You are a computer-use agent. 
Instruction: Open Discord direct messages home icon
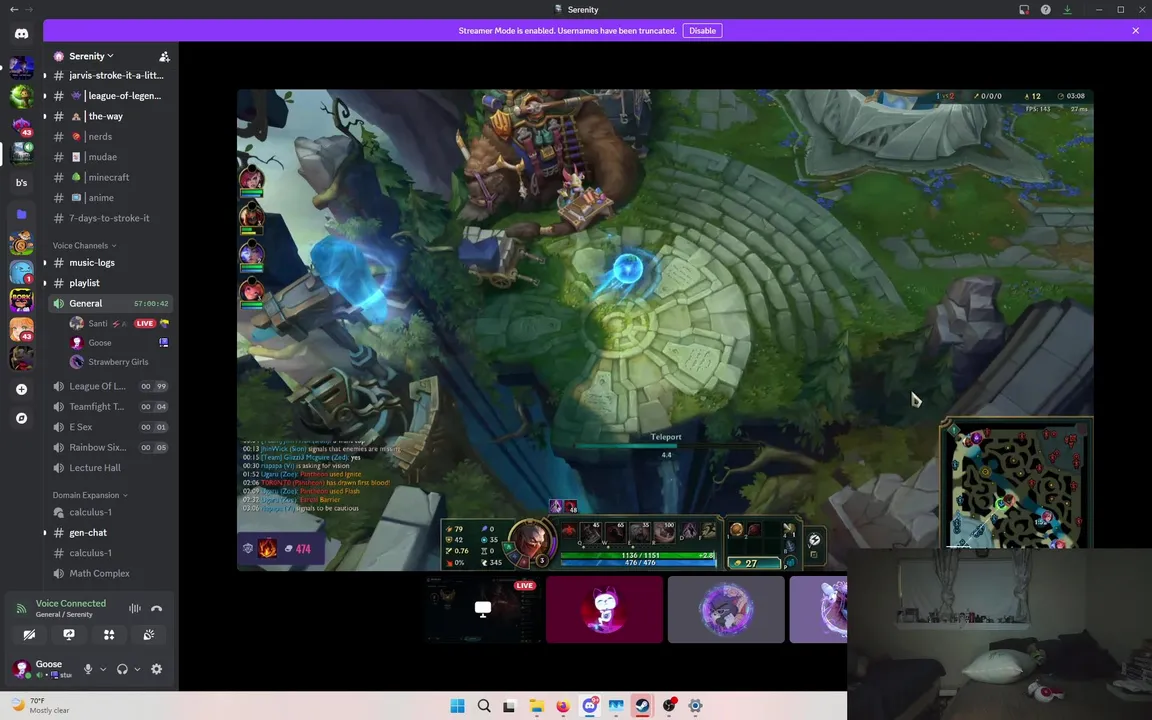coord(21,34)
